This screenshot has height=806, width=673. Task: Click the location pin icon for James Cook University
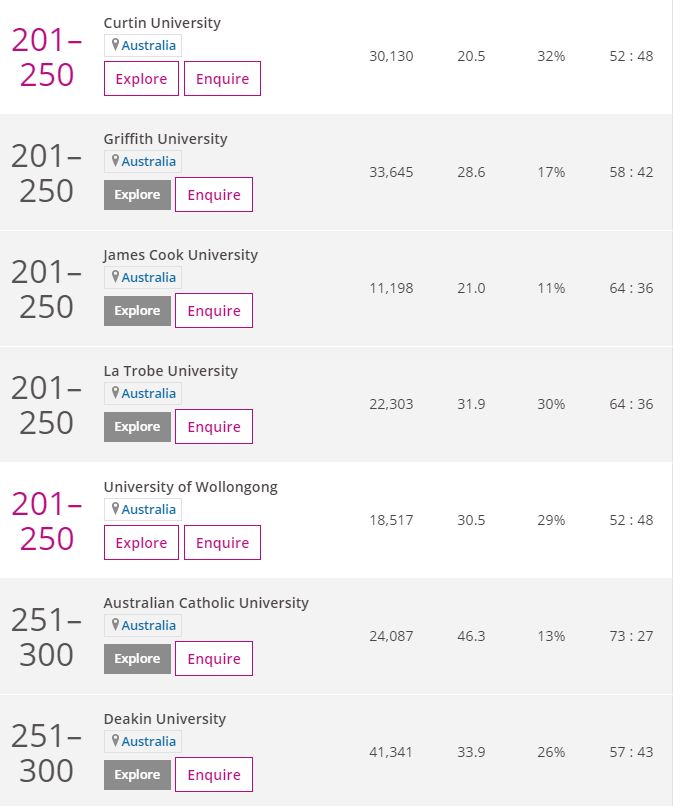click(115, 277)
